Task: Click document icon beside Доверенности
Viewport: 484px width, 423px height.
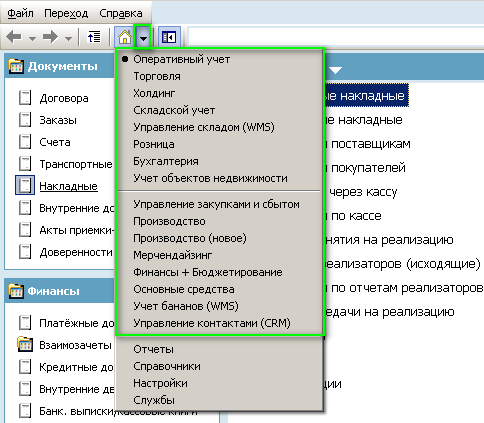Action: pos(25,252)
